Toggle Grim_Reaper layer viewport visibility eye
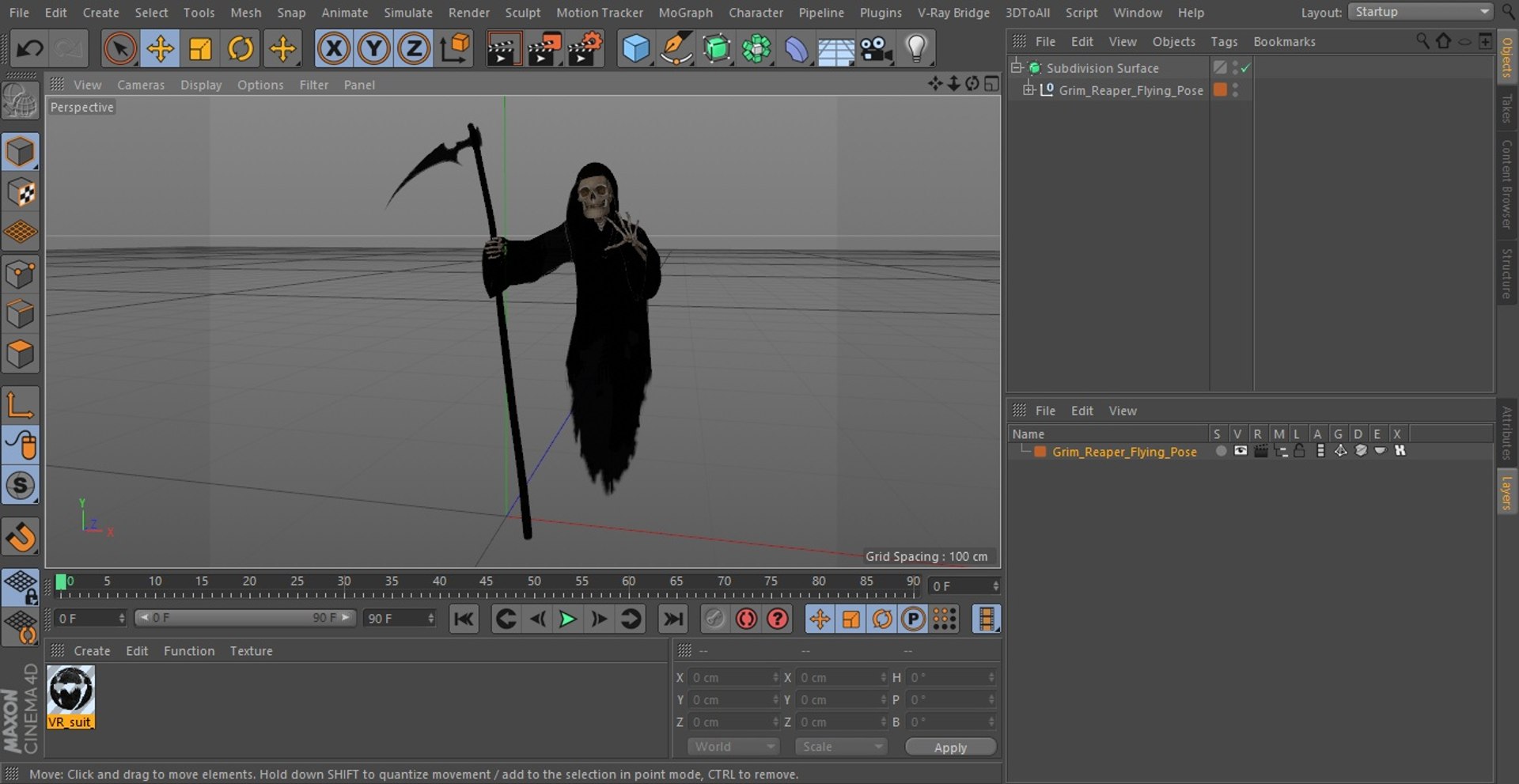This screenshot has height=784, width=1519. 1241,451
